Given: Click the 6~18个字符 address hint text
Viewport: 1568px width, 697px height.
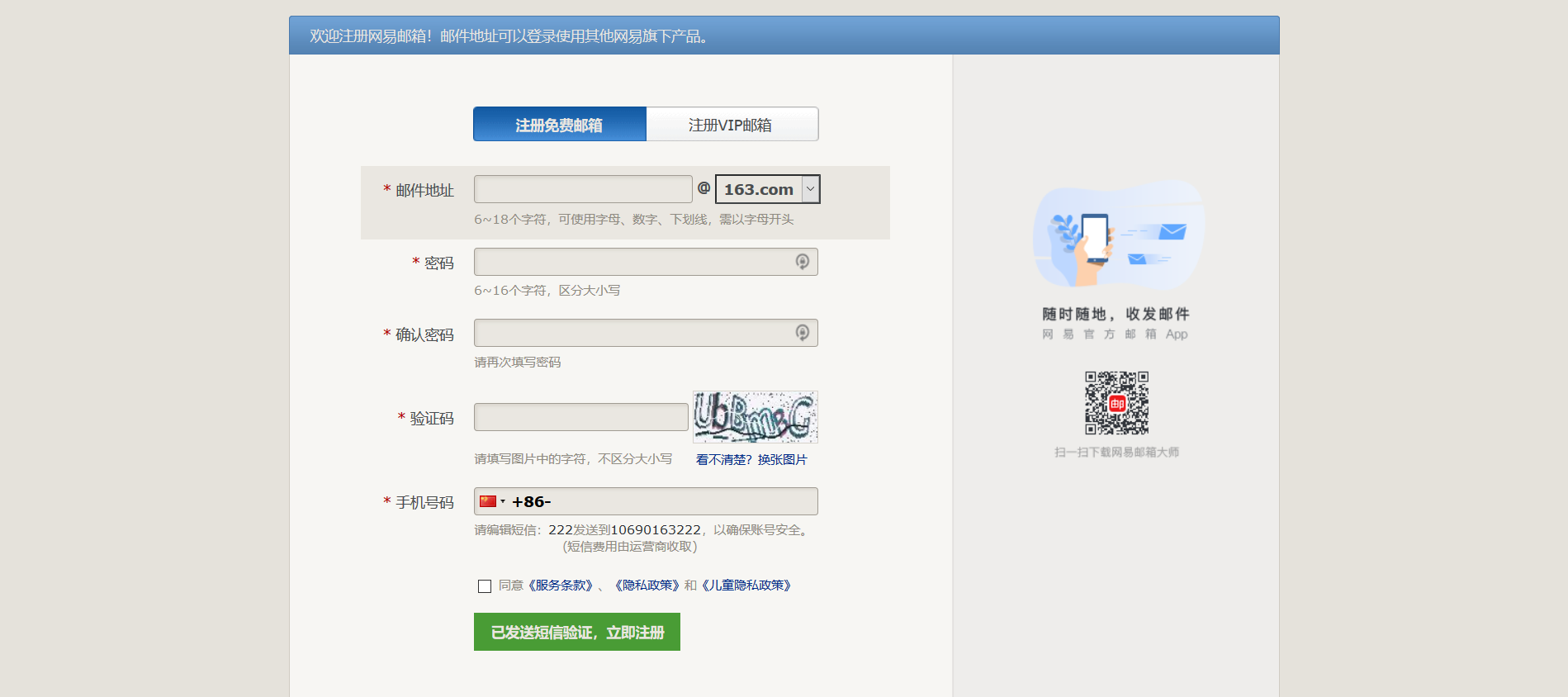Looking at the screenshot, I should pos(633,220).
